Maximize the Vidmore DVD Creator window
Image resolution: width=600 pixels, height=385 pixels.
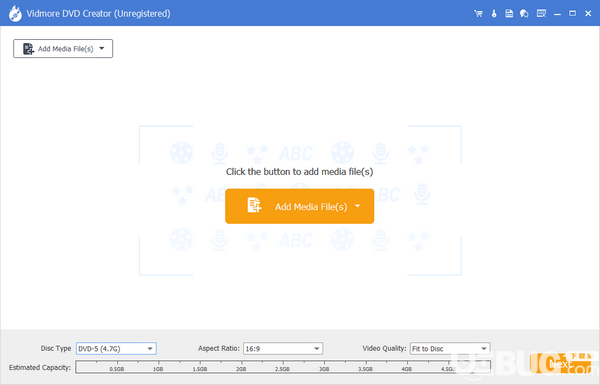tap(572, 13)
